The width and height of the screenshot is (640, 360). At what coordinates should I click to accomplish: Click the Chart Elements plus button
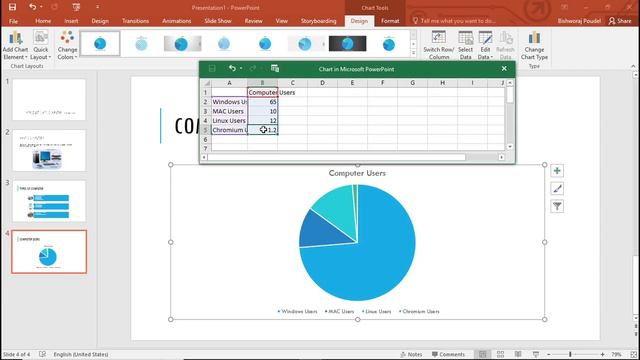tap(557, 171)
